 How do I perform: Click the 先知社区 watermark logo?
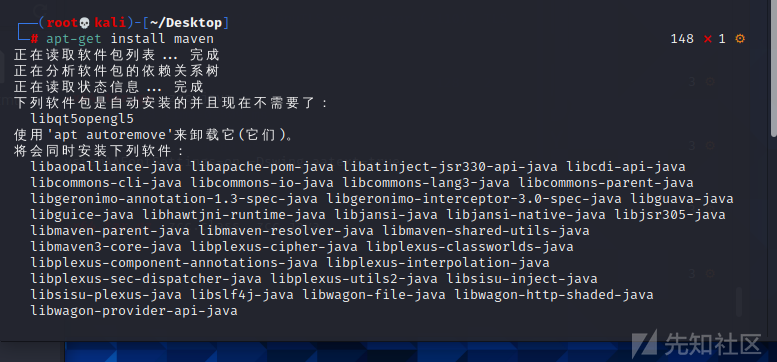pyautogui.click(x=697, y=343)
